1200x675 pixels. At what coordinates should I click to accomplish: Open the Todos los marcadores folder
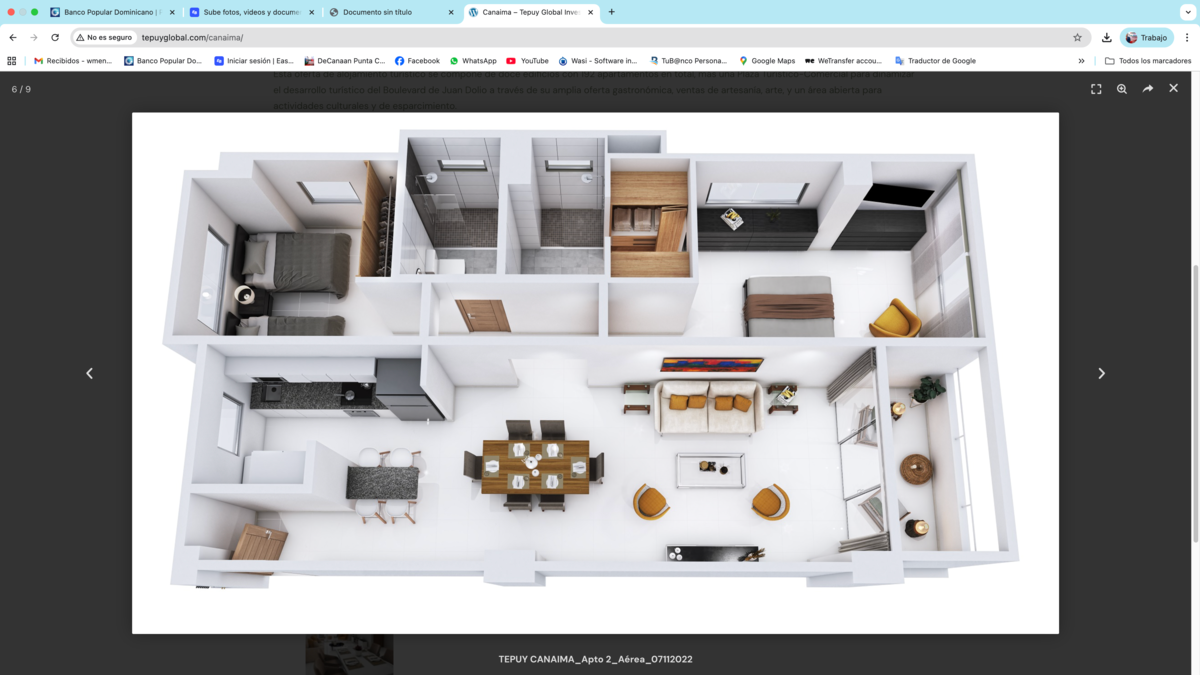click(1147, 61)
